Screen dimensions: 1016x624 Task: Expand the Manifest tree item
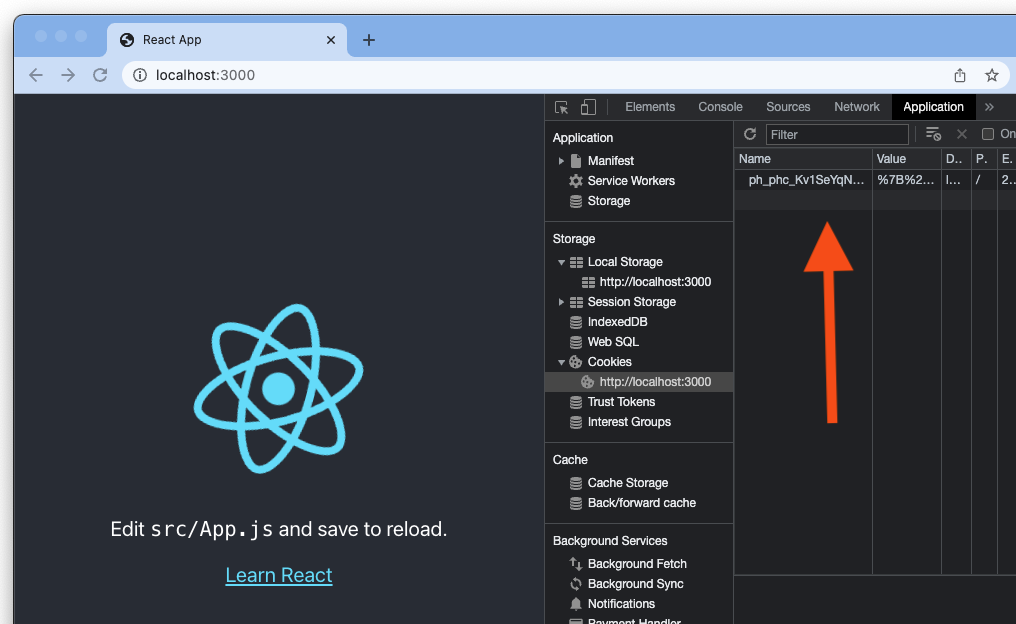(561, 161)
